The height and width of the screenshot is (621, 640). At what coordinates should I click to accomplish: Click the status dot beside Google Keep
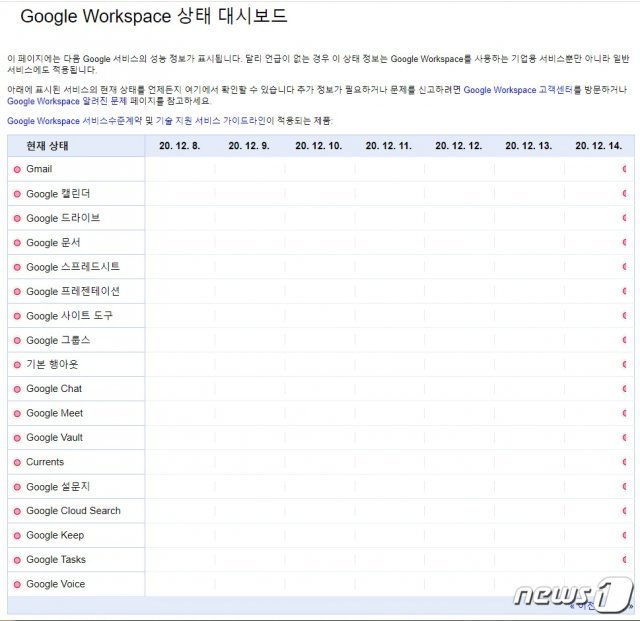click(x=17, y=536)
